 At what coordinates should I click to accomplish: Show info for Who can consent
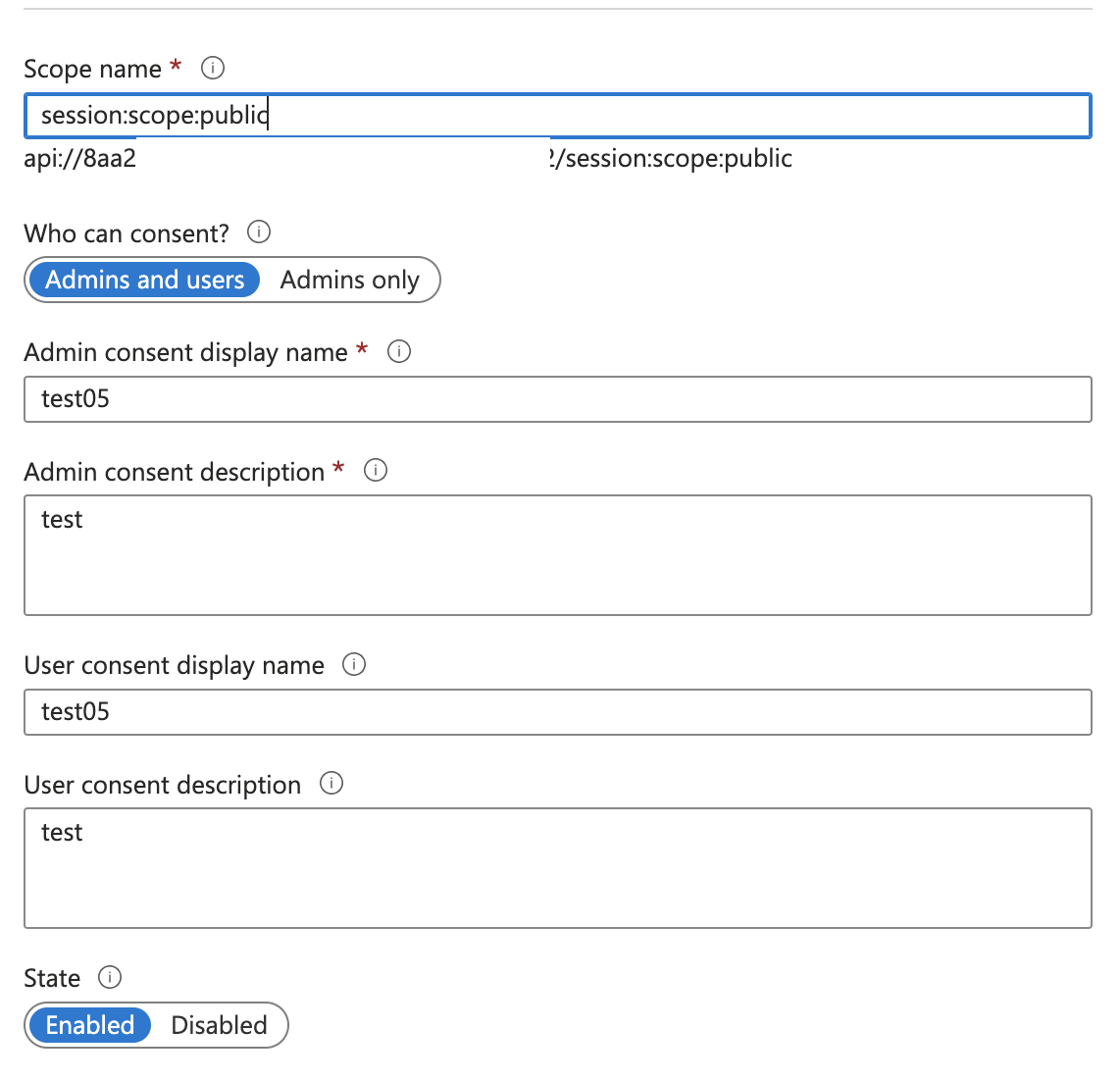click(259, 232)
